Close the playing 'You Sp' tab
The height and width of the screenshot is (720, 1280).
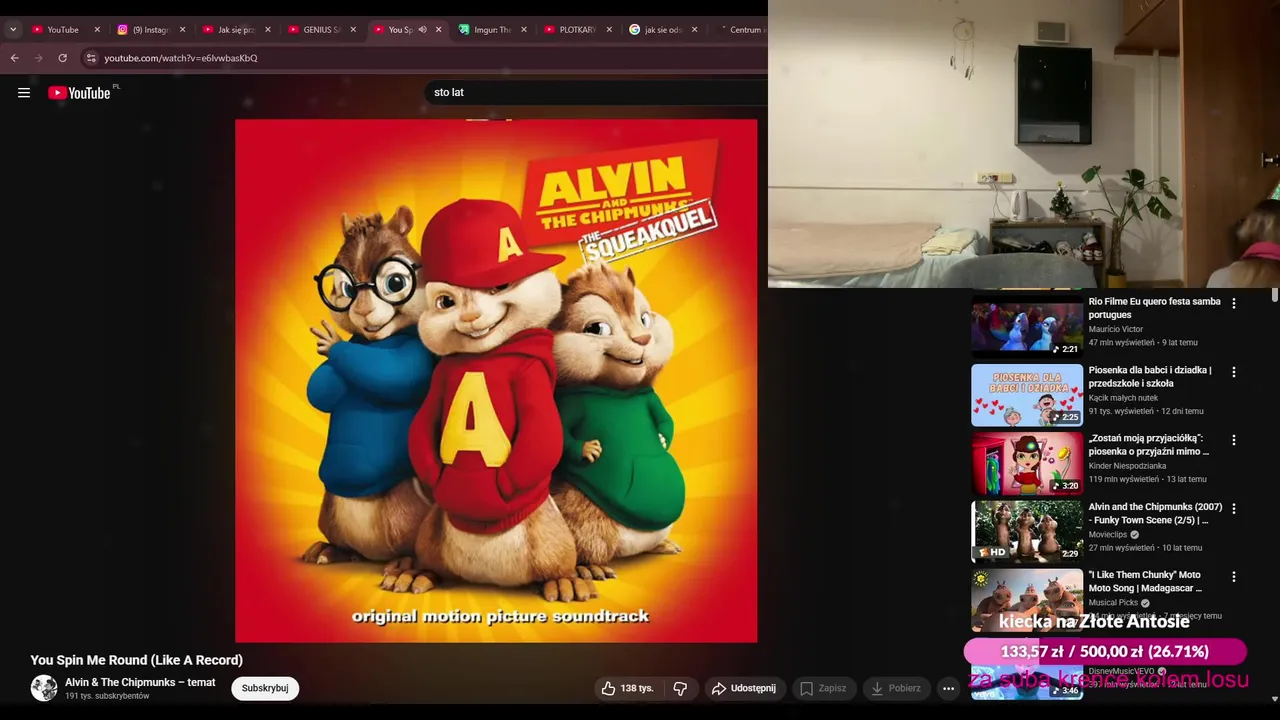coord(438,30)
